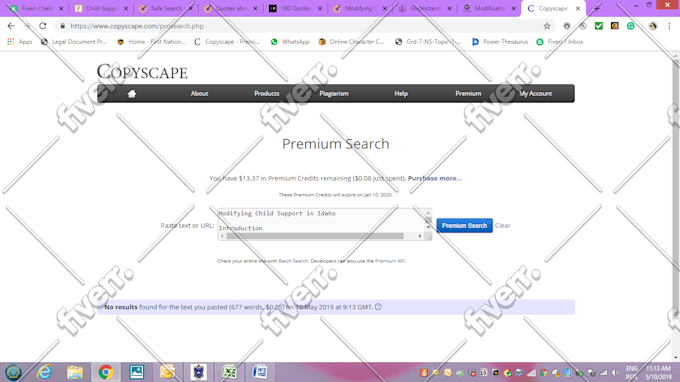The height and width of the screenshot is (382, 680).
Task: Click the address bar URL
Action: pyautogui.click(x=137, y=26)
